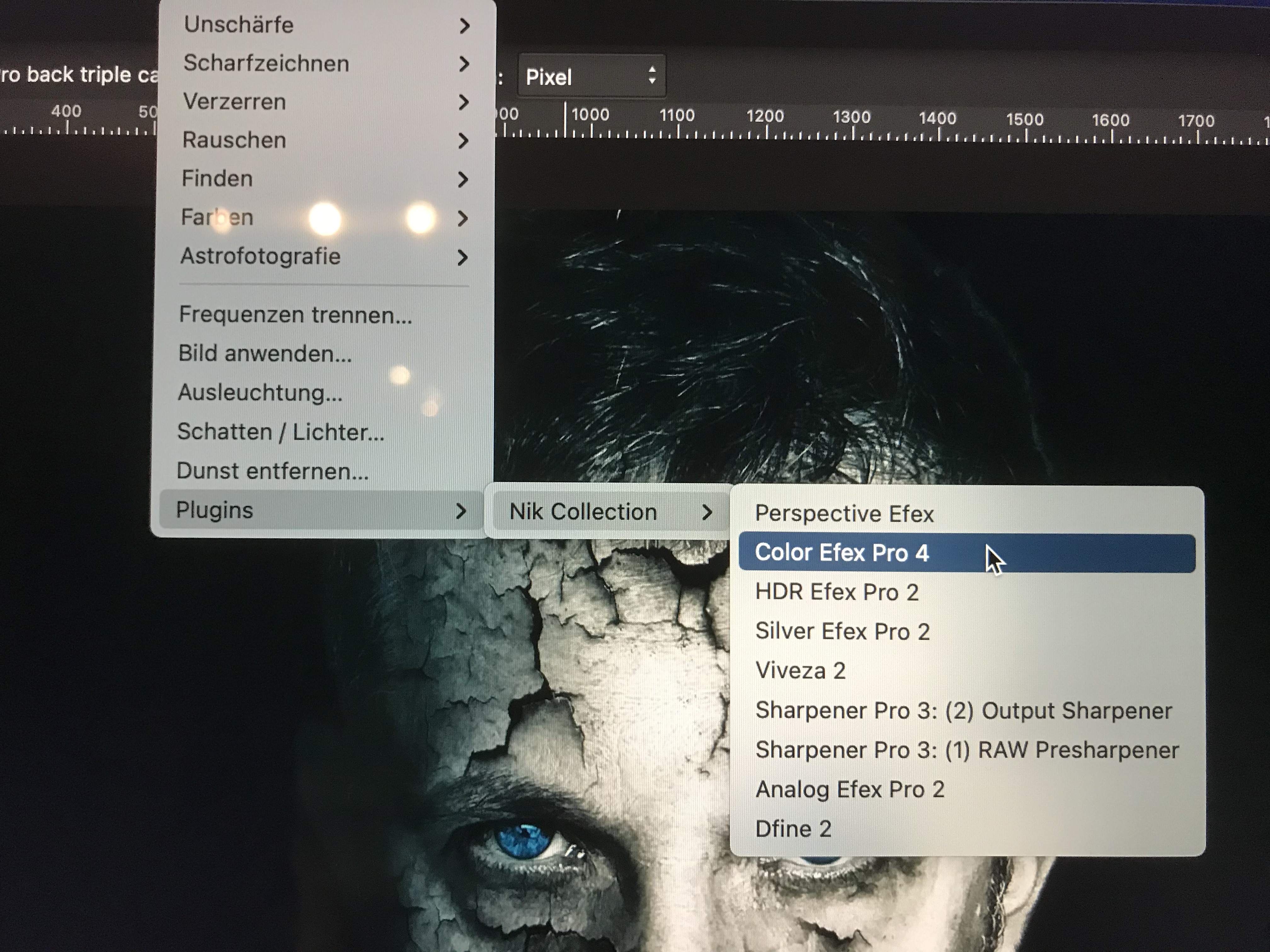Click the Rauschen submenu chevron
The height and width of the screenshot is (952, 1270).
463,141
